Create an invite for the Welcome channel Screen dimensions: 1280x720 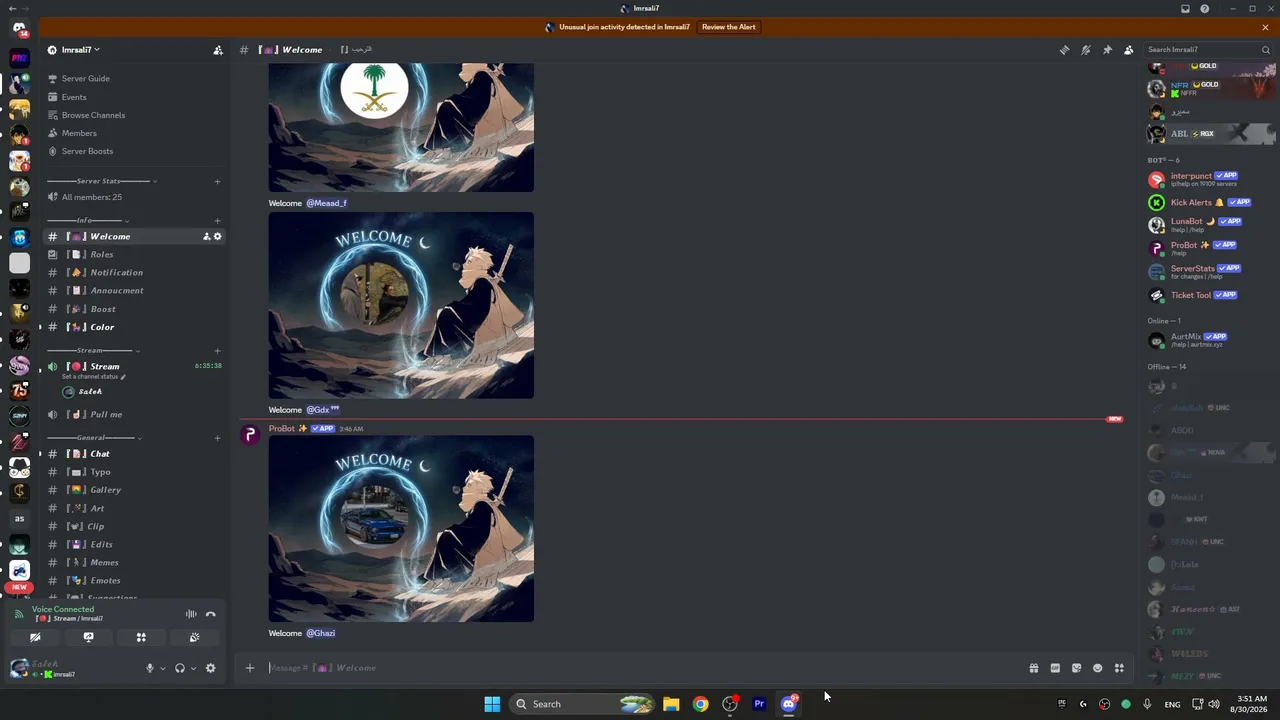[x=207, y=237]
